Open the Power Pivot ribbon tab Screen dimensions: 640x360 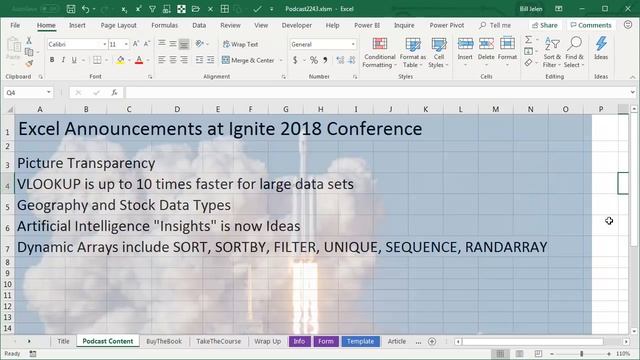(447, 25)
